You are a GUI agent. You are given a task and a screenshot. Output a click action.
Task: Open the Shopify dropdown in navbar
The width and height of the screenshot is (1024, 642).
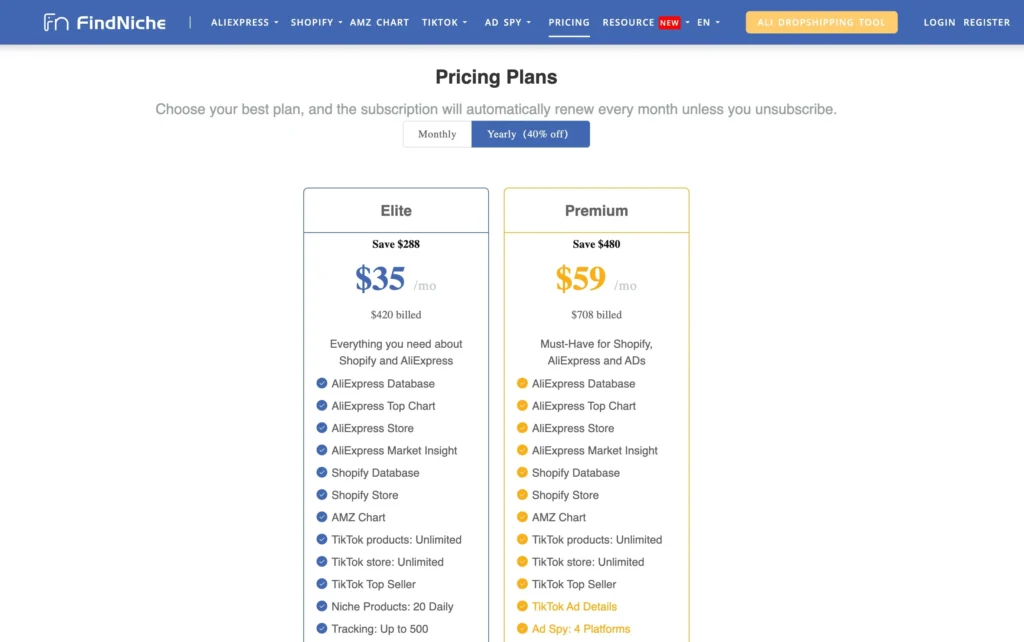316,22
